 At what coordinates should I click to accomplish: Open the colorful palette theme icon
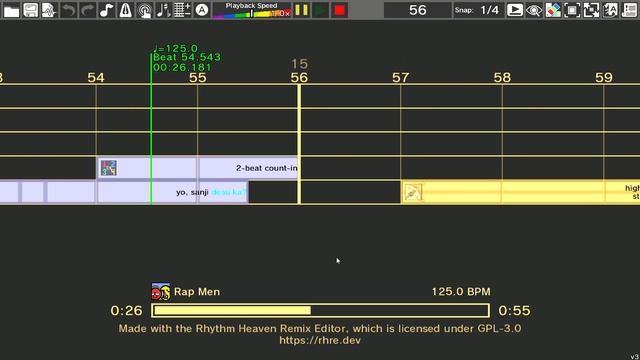pyautogui.click(x=553, y=10)
